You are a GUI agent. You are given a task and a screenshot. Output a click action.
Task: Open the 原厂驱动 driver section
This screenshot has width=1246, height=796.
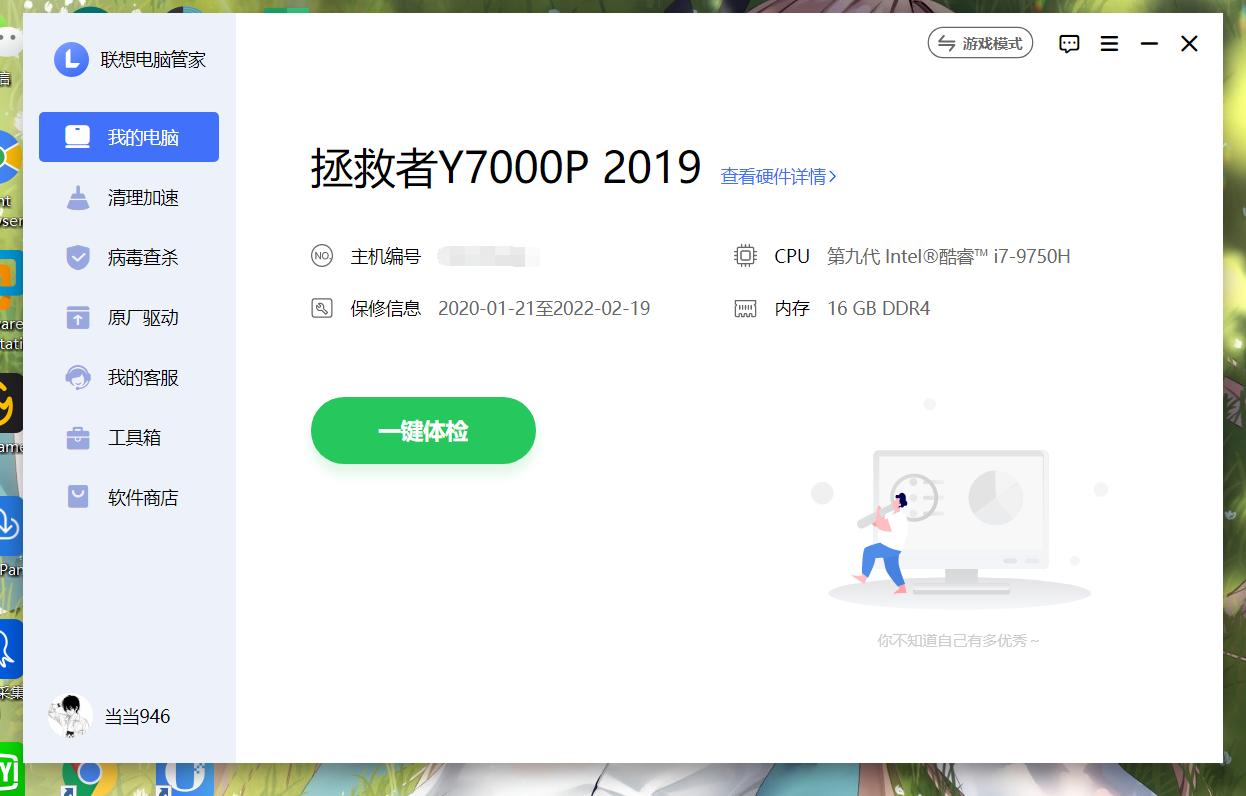(x=128, y=317)
